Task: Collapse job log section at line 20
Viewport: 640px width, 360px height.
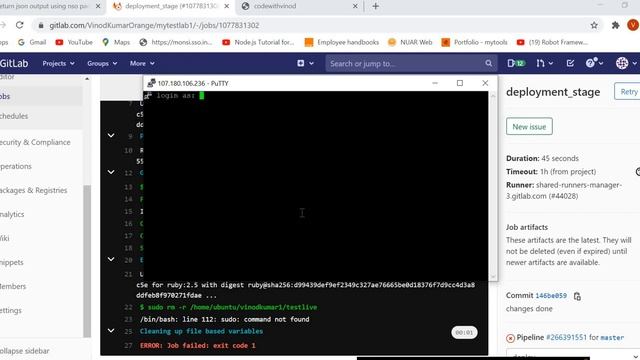Action: coord(111,259)
